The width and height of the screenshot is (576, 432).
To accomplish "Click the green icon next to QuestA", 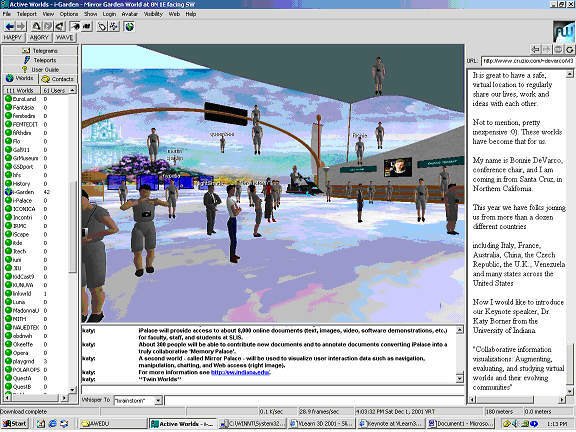I will [x=8, y=378].
